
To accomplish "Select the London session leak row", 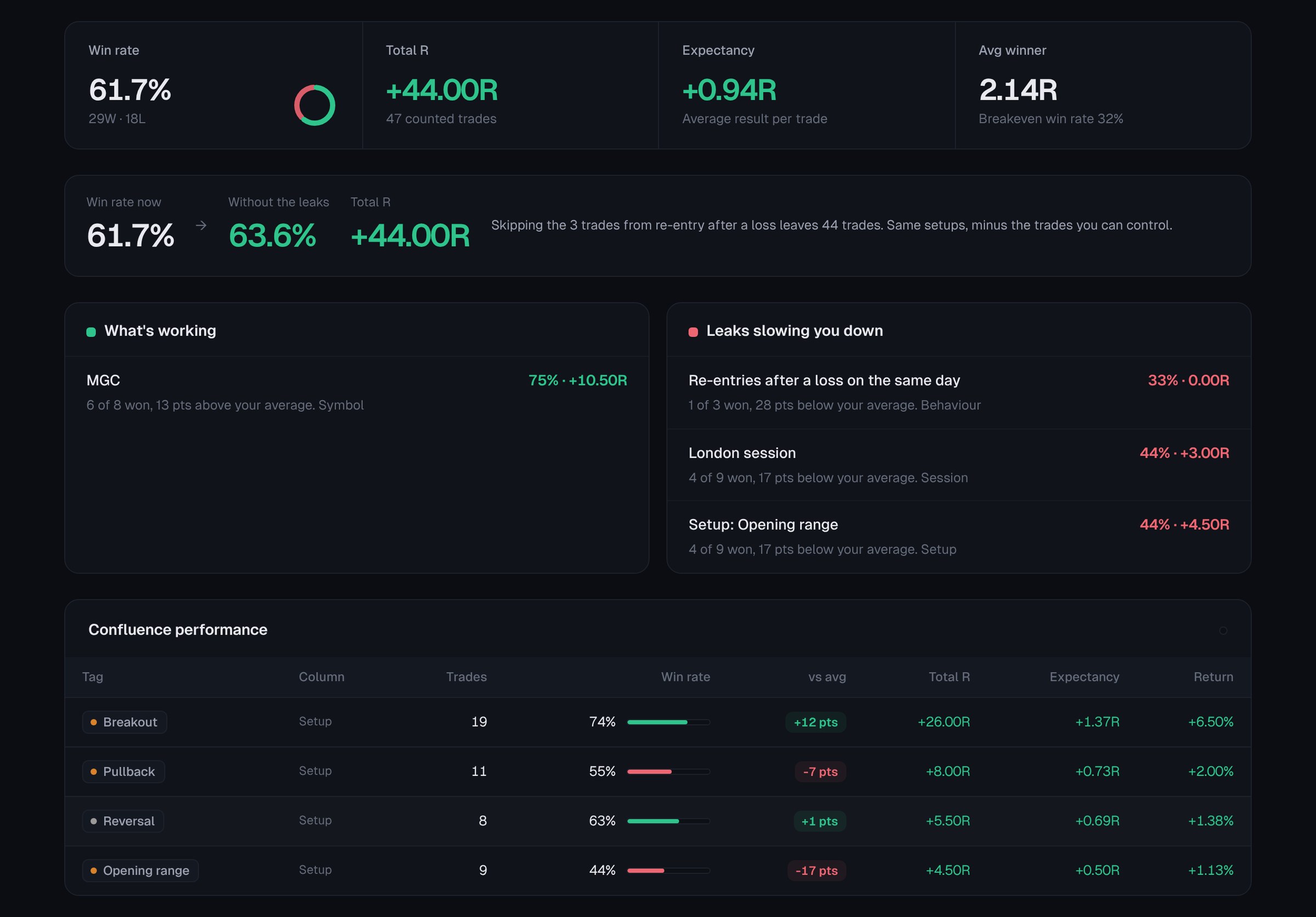I will point(958,465).
